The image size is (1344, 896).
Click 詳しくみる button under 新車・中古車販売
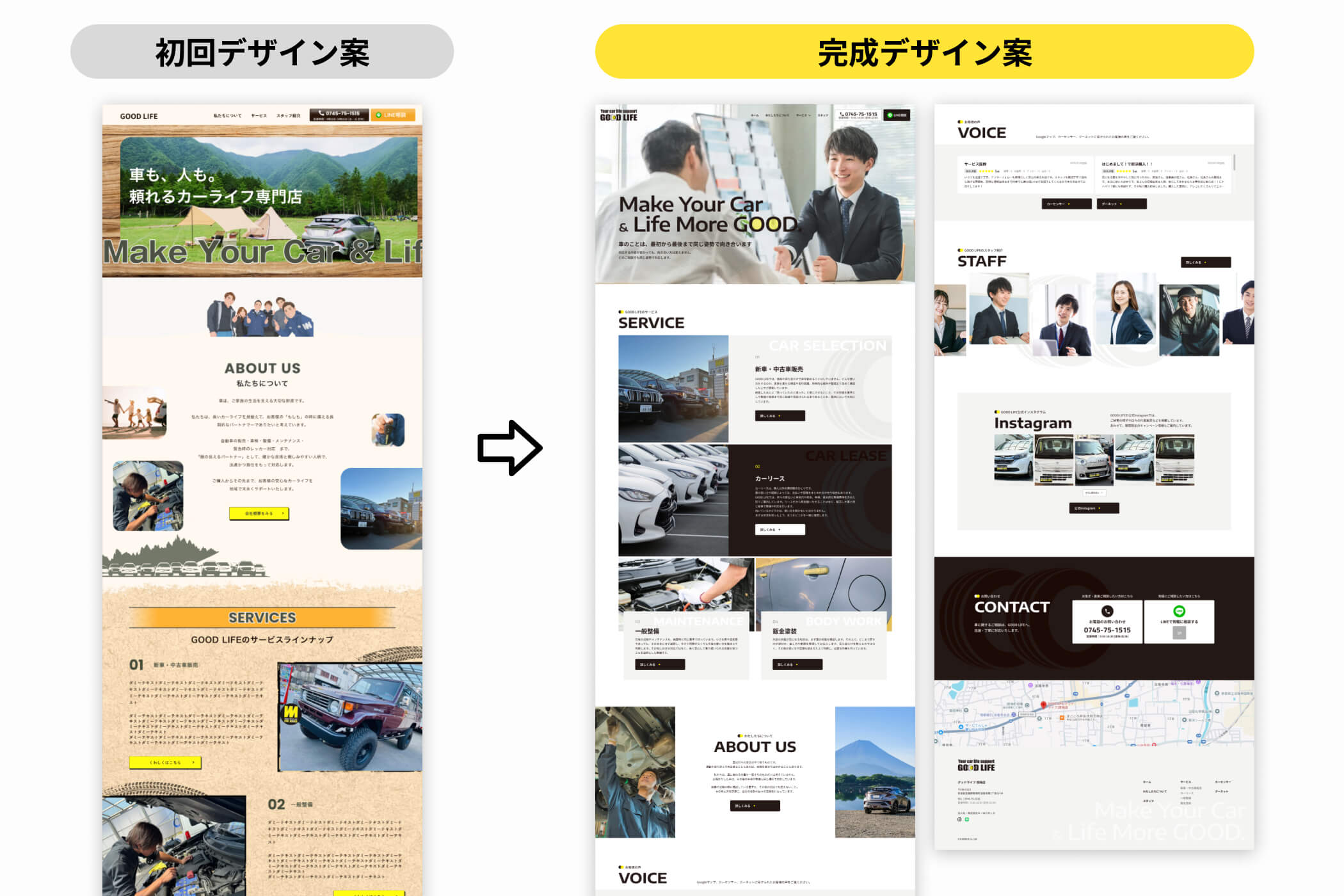click(x=780, y=416)
